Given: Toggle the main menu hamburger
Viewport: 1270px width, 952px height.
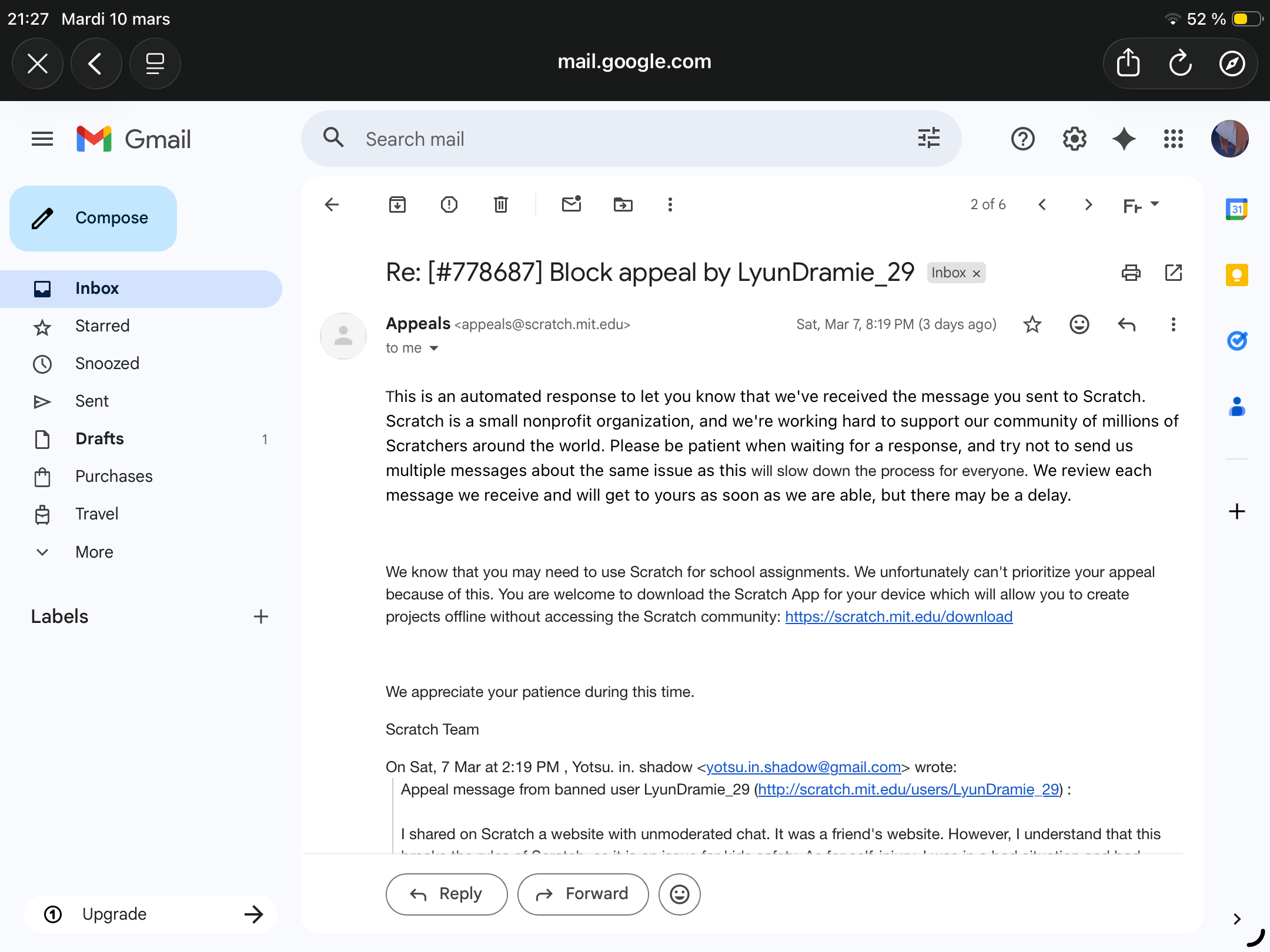Looking at the screenshot, I should coord(42,139).
